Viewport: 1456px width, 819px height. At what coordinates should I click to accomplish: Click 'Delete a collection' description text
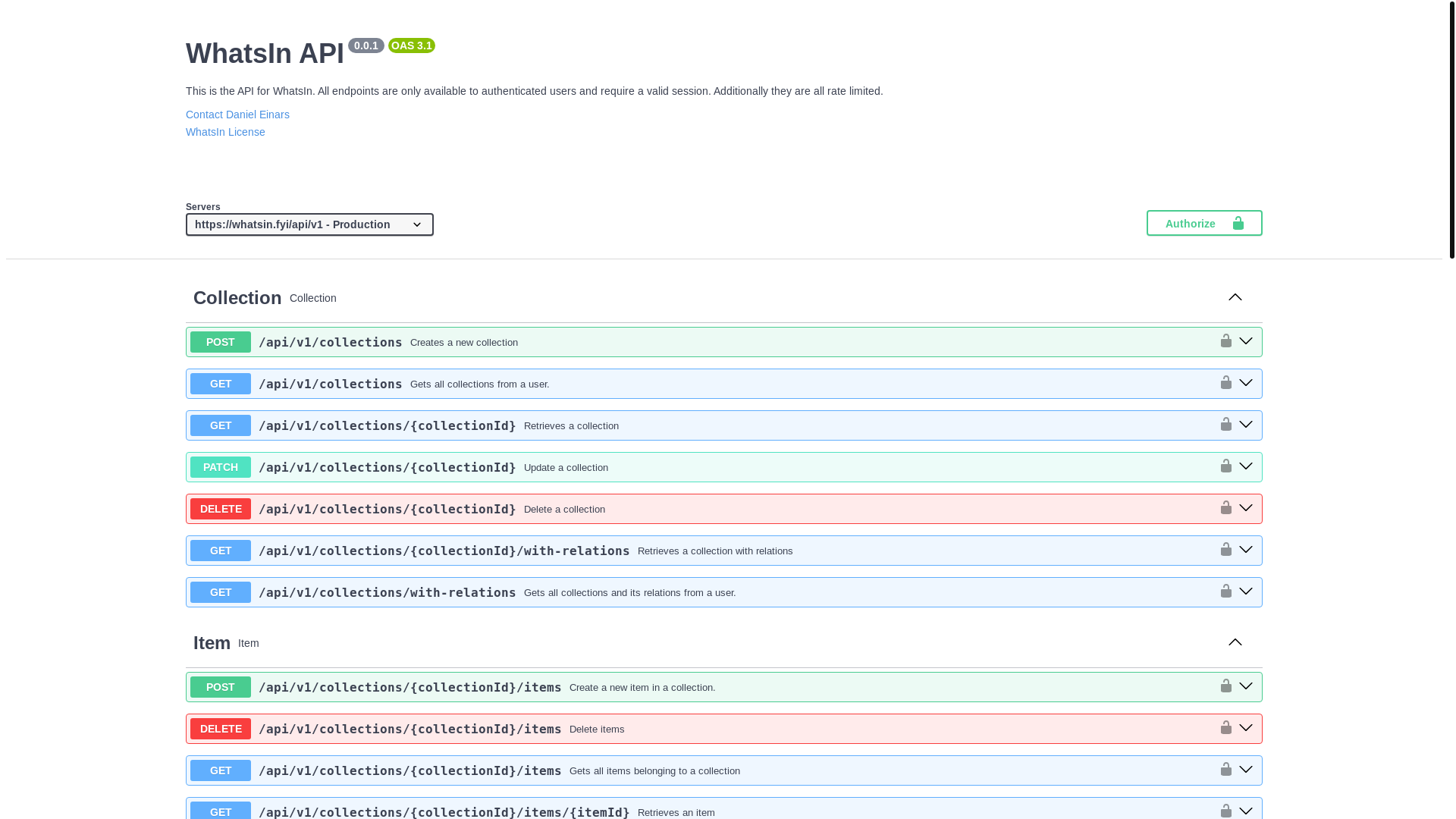[564, 510]
